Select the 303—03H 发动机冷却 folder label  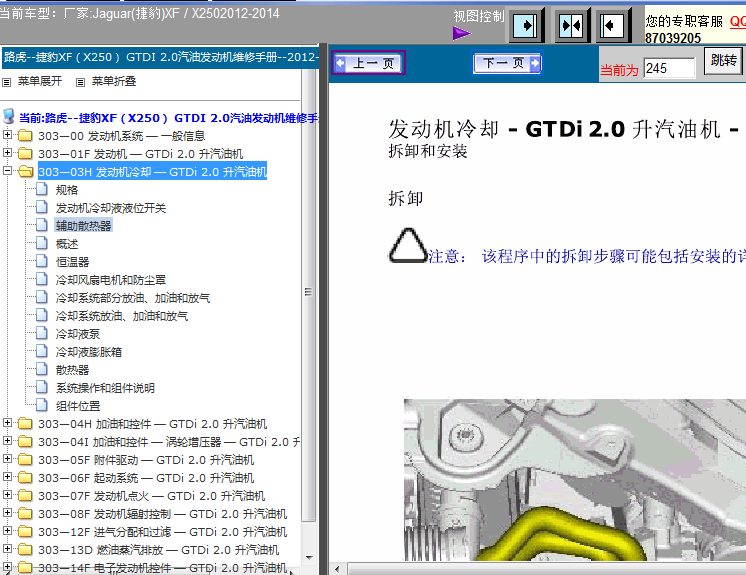coord(152,172)
